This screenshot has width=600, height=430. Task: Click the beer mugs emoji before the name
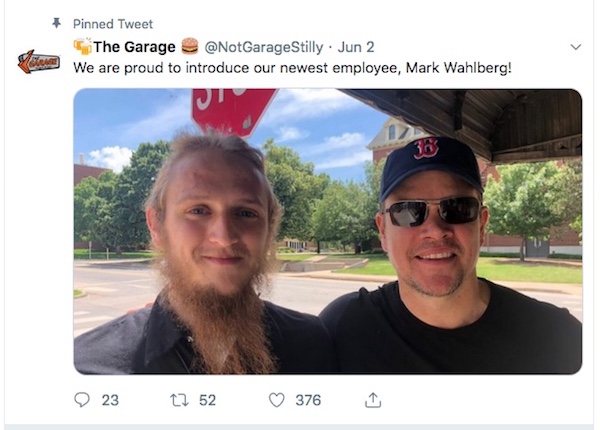[82, 46]
